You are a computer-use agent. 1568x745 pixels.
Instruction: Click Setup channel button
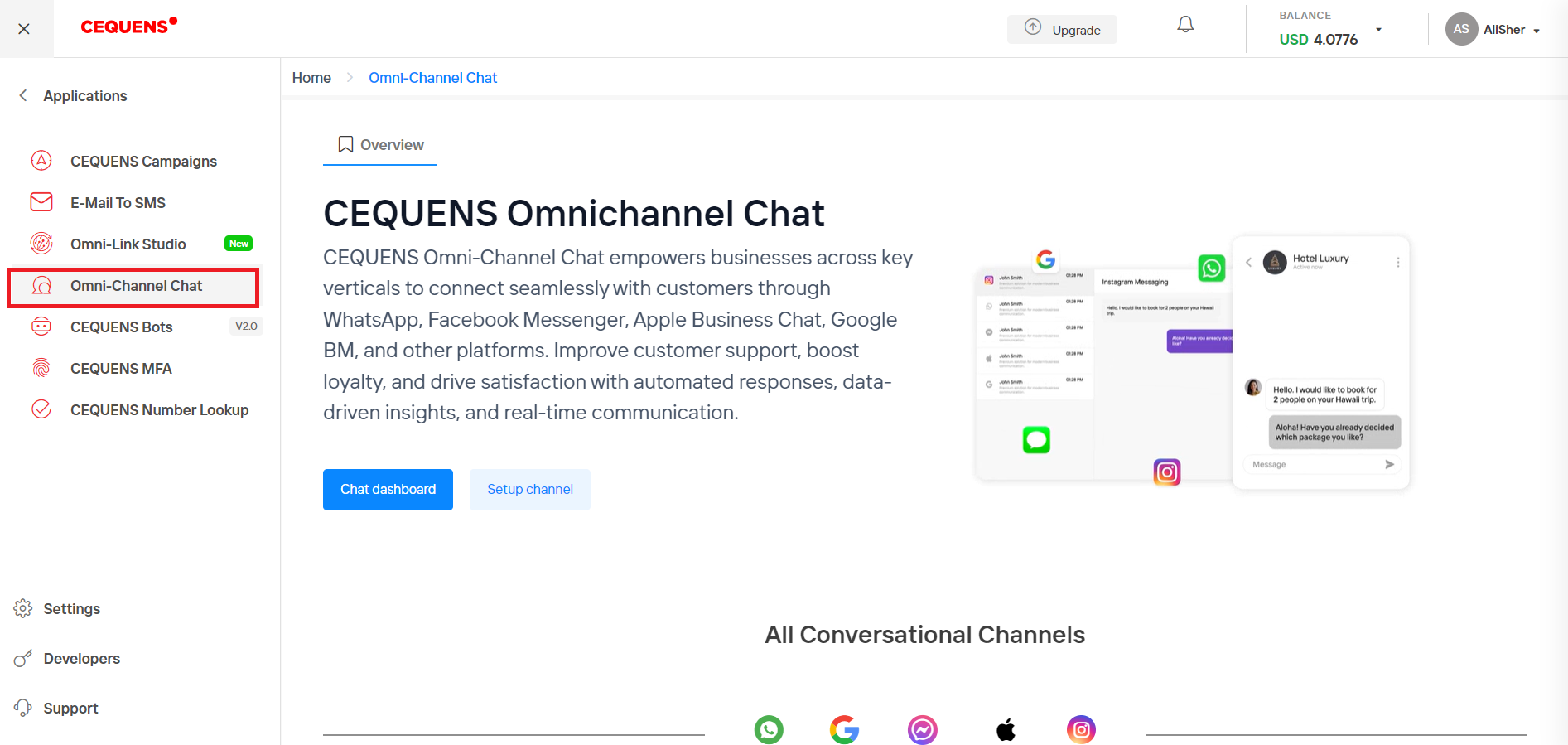click(x=530, y=489)
